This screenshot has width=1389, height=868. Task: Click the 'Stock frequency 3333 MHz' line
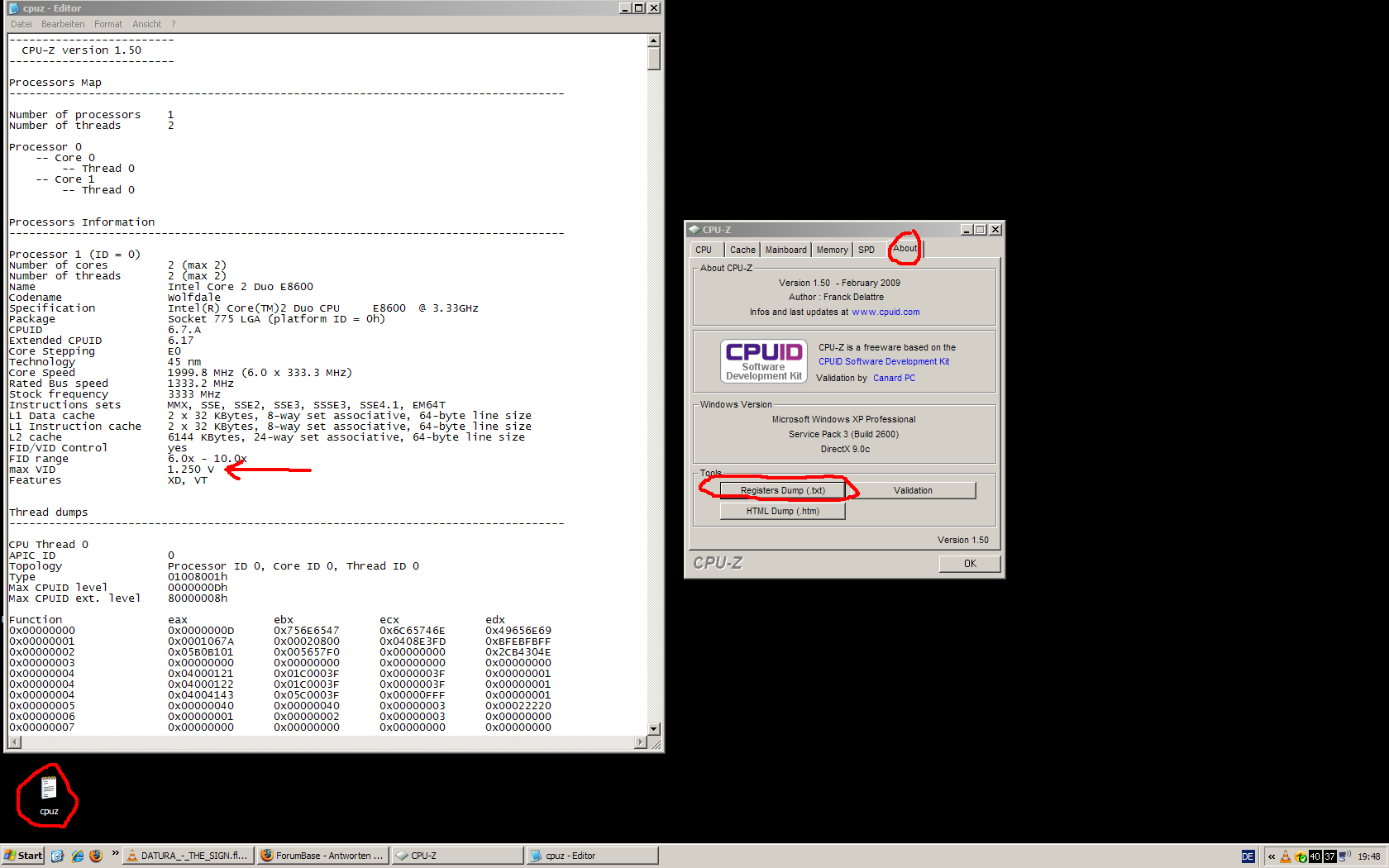pos(115,394)
